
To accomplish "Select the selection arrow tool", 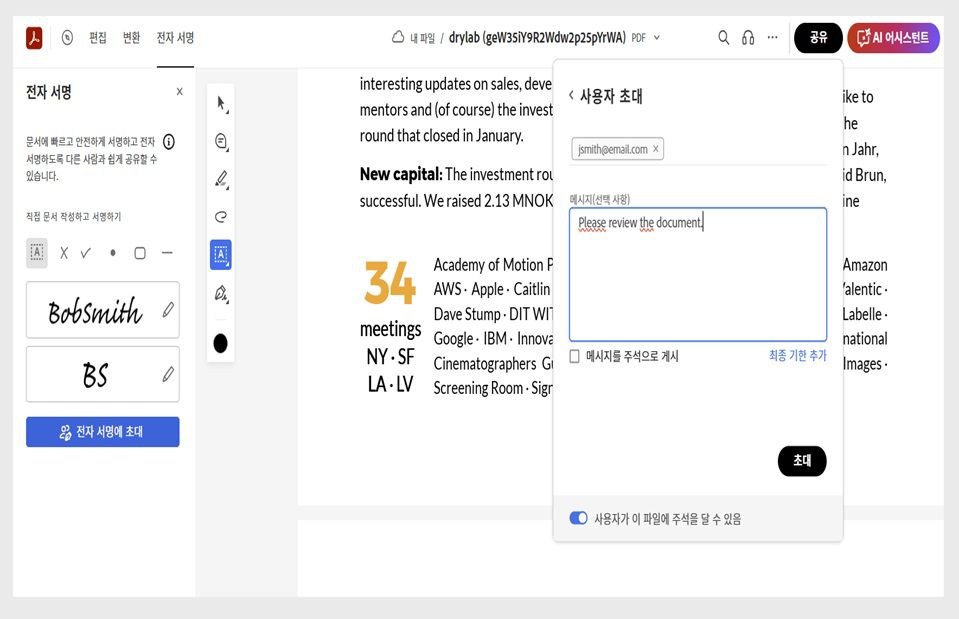I will [222, 103].
